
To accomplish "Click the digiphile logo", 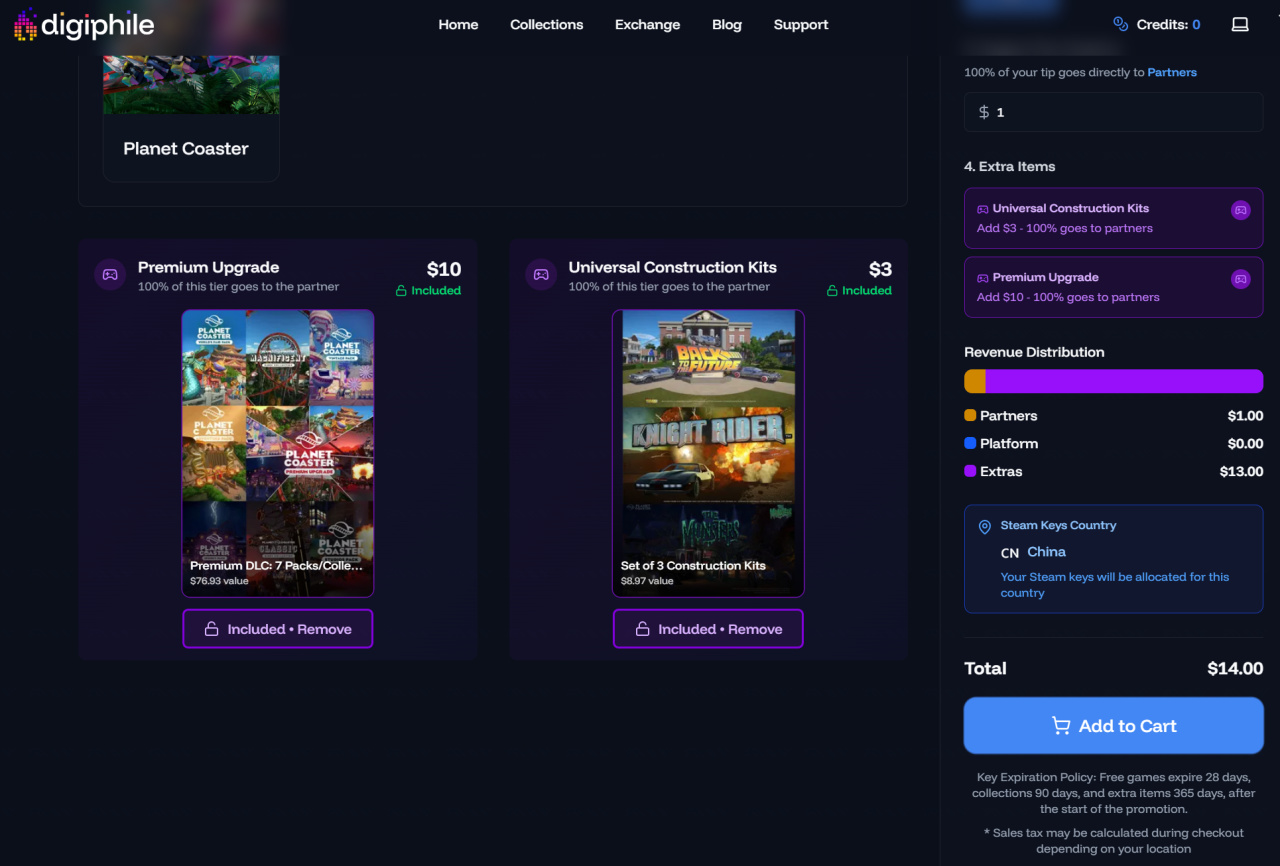I will [84, 25].
